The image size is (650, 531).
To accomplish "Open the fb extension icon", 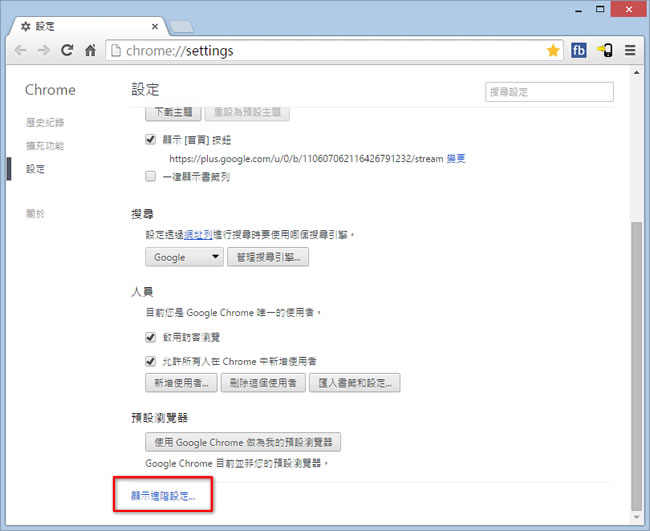I will (x=579, y=51).
